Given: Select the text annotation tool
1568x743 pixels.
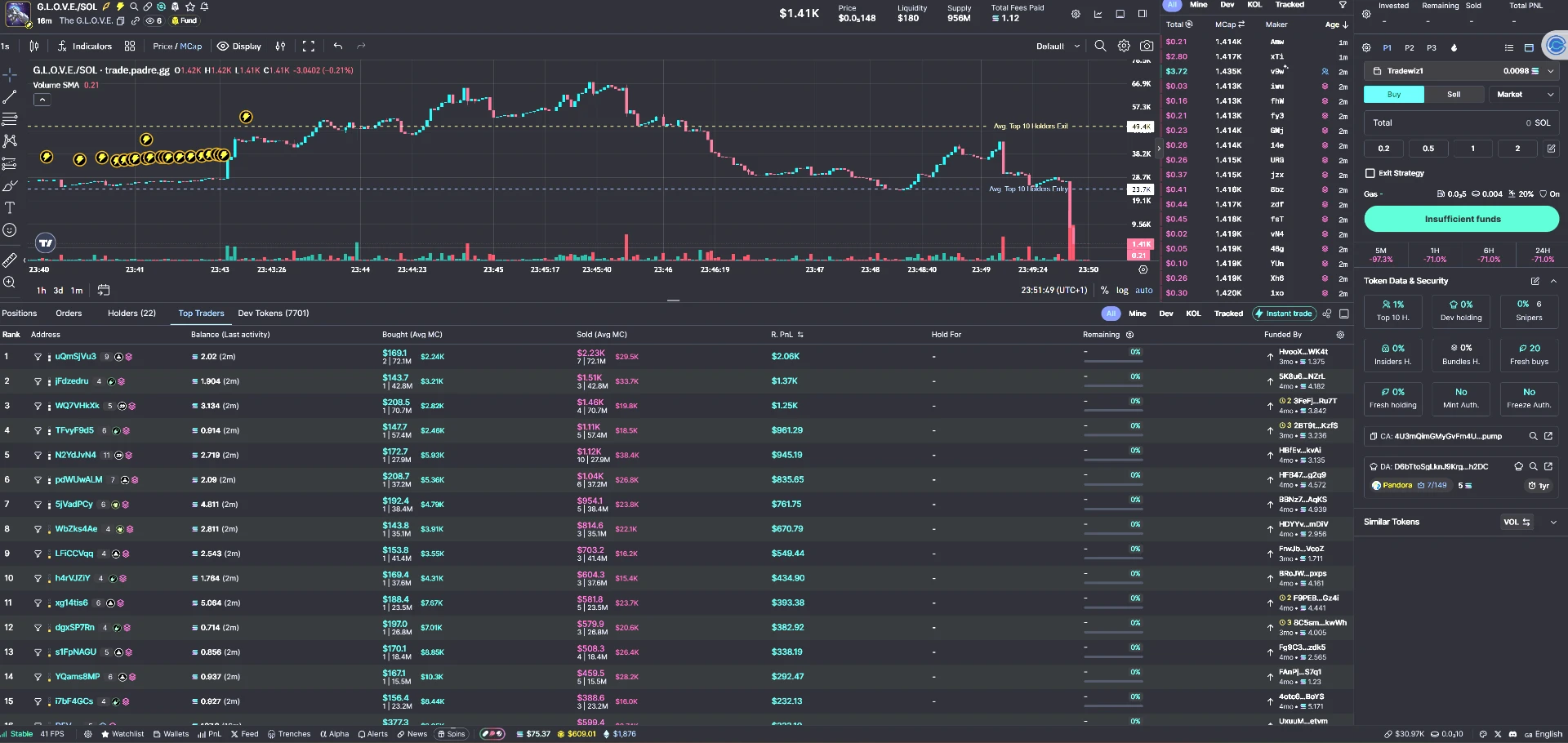Looking at the screenshot, I should tap(10, 208).
